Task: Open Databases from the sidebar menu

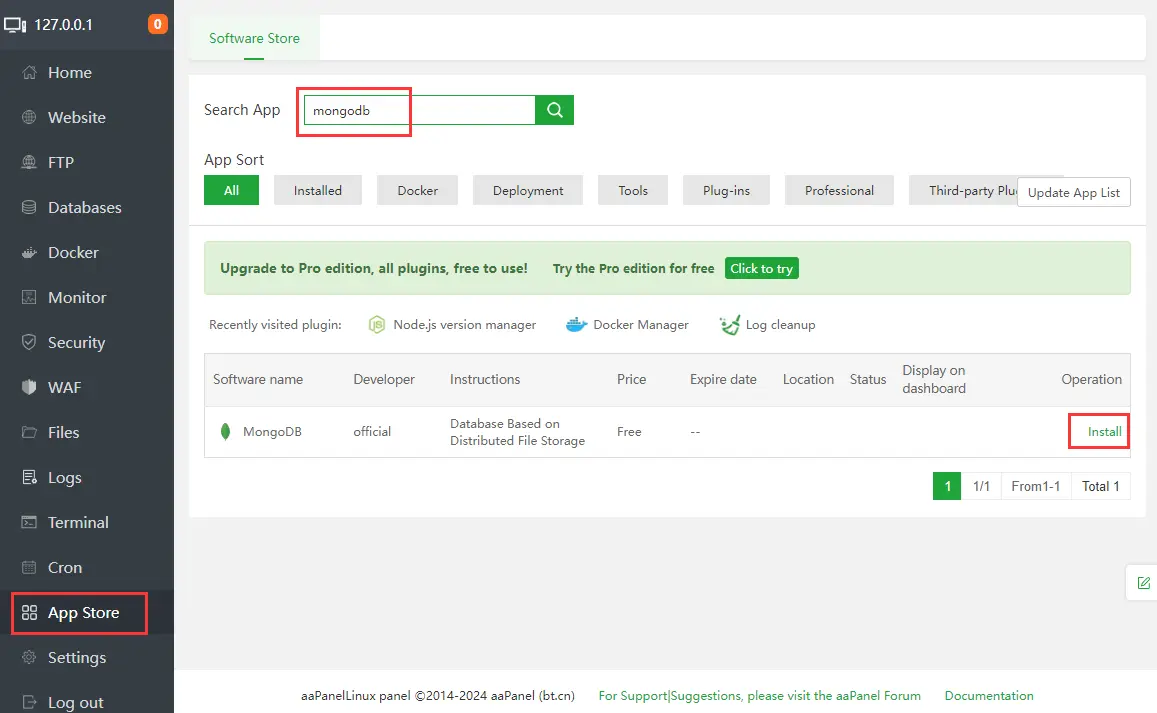Action: tap(85, 207)
